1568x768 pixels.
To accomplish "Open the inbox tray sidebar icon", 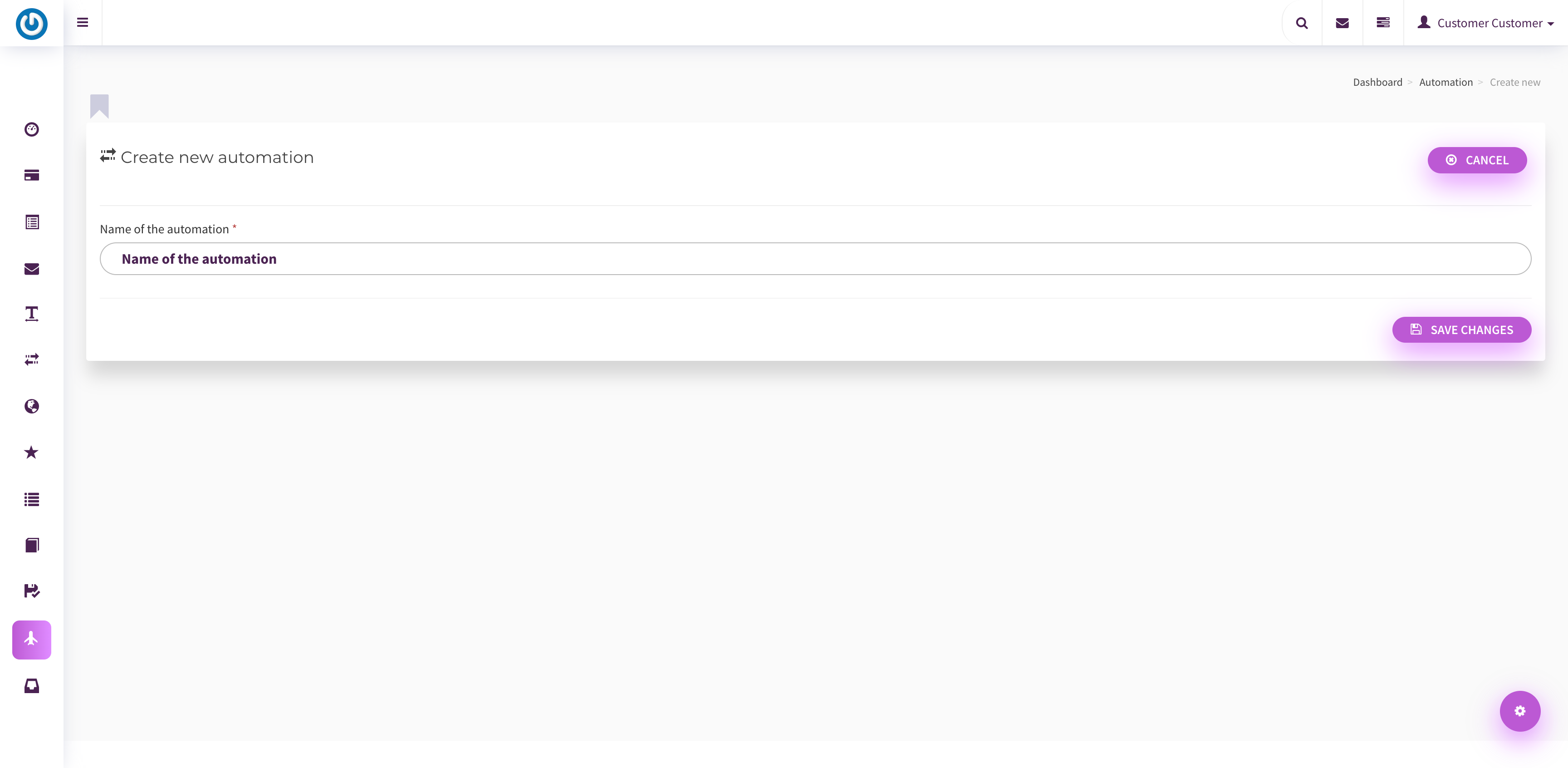I will (32, 686).
